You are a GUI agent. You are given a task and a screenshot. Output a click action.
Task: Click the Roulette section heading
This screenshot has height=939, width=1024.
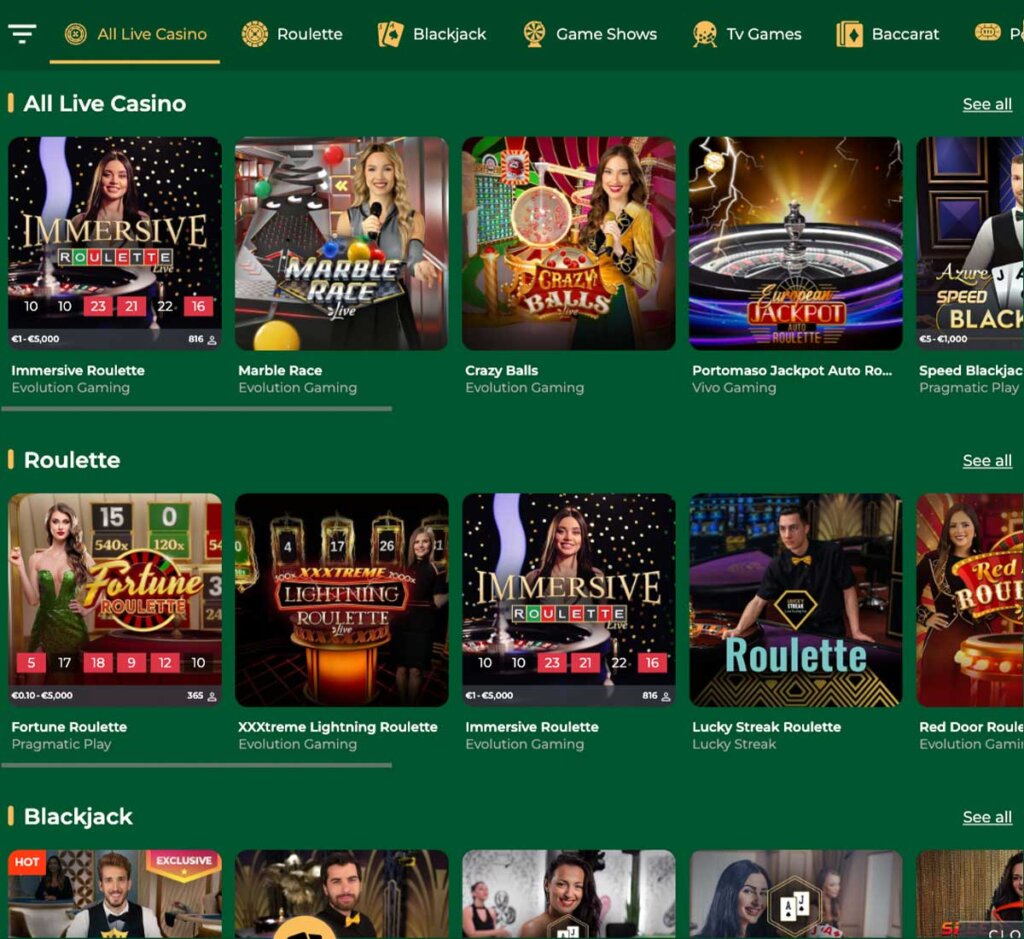tap(72, 460)
